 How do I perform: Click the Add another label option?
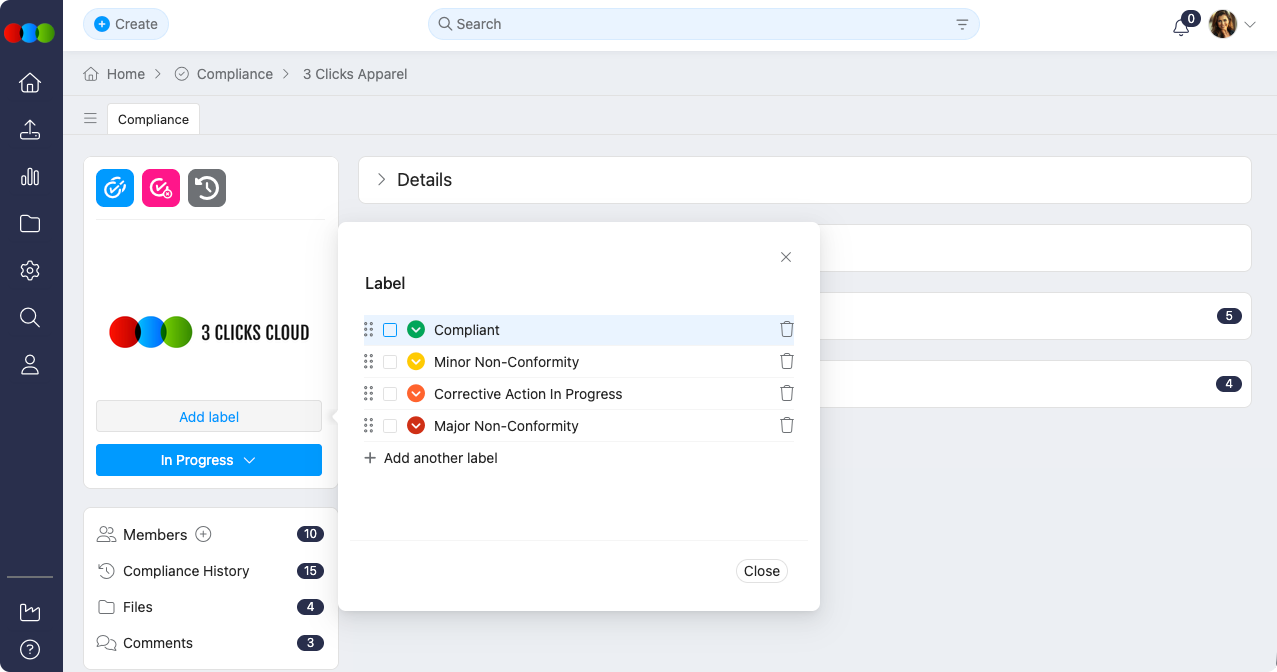coord(430,458)
